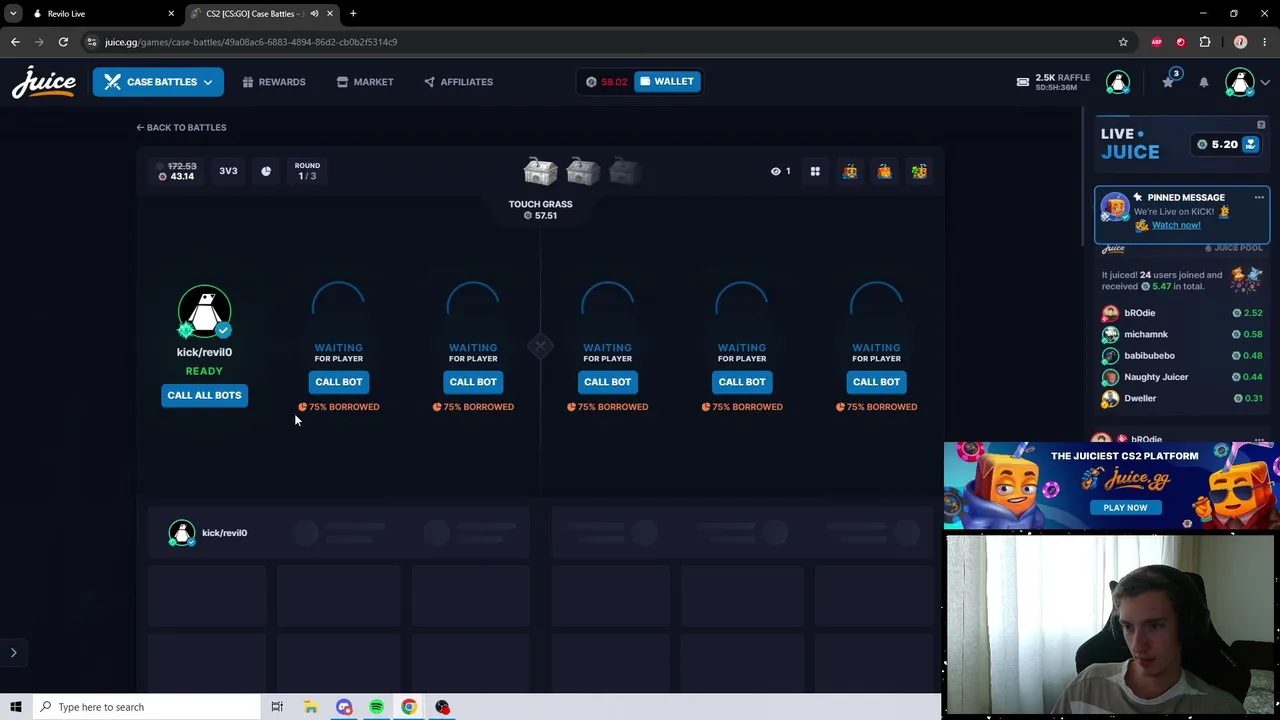Select the first Touch Grass case
This screenshot has height=720, width=1280.
coord(540,172)
